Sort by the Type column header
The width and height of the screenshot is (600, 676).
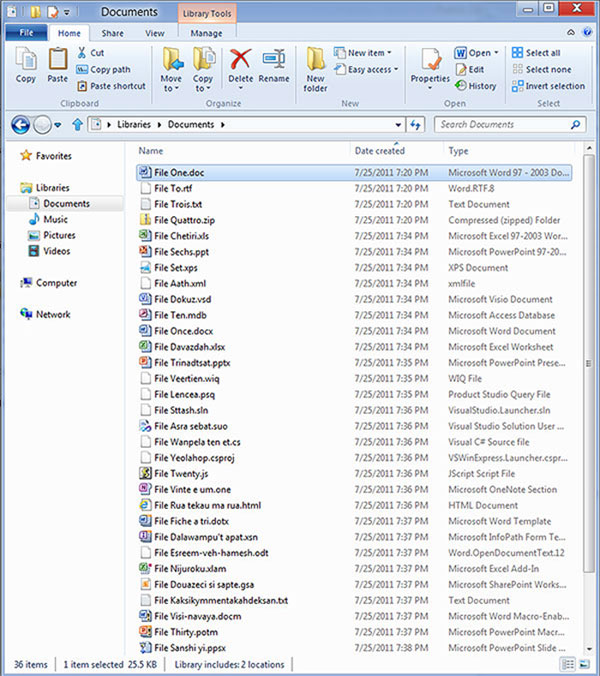point(458,151)
